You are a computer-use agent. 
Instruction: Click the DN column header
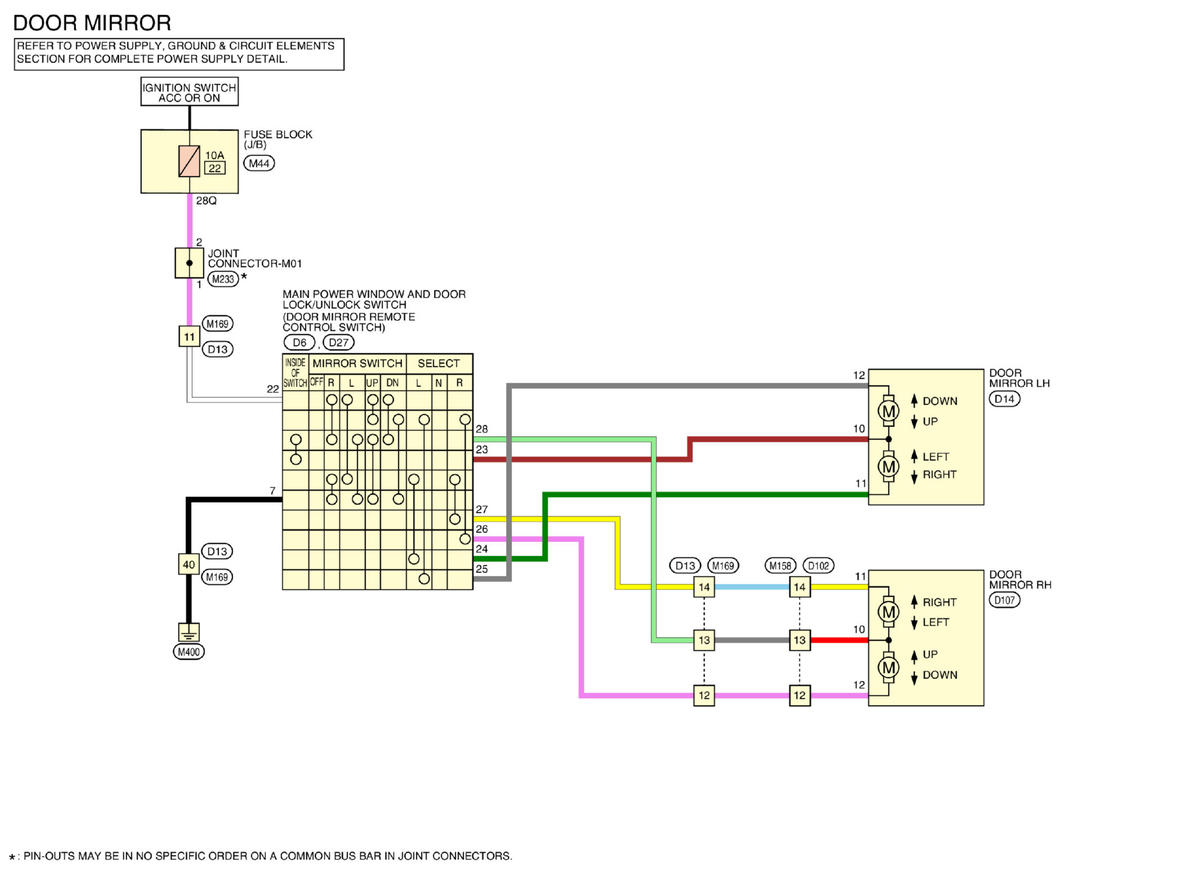tap(393, 382)
